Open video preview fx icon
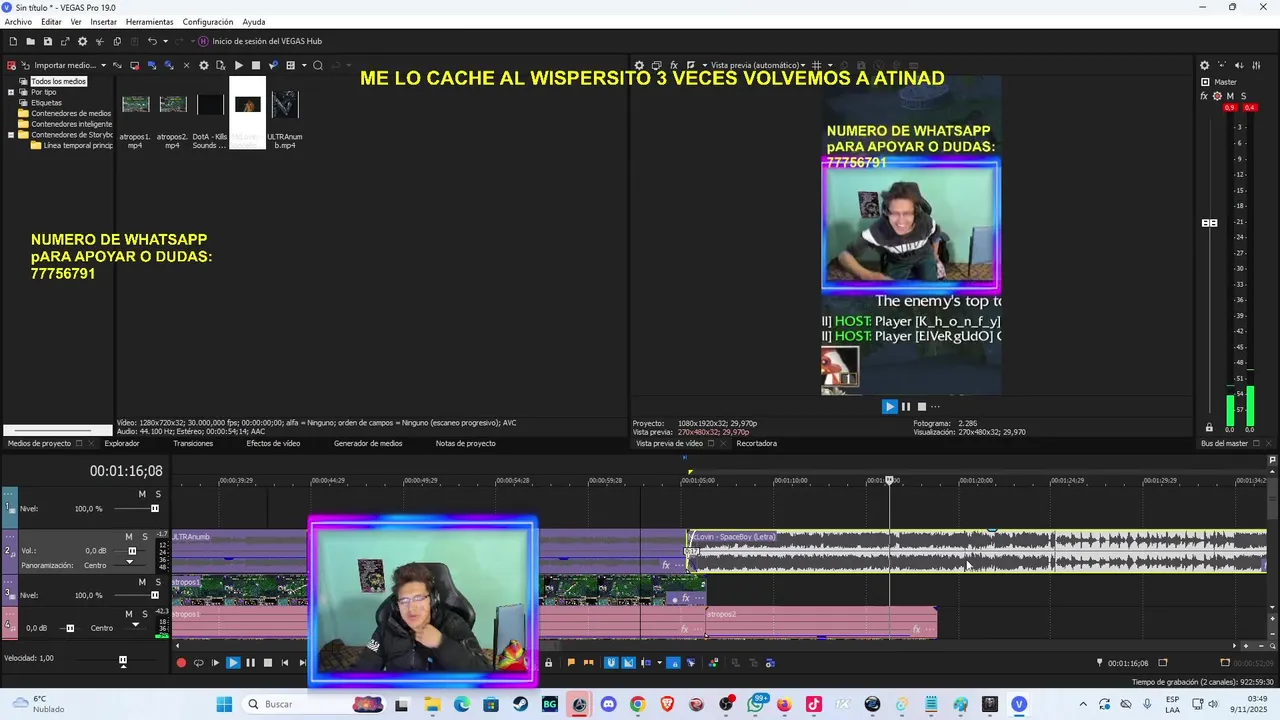 [x=674, y=65]
